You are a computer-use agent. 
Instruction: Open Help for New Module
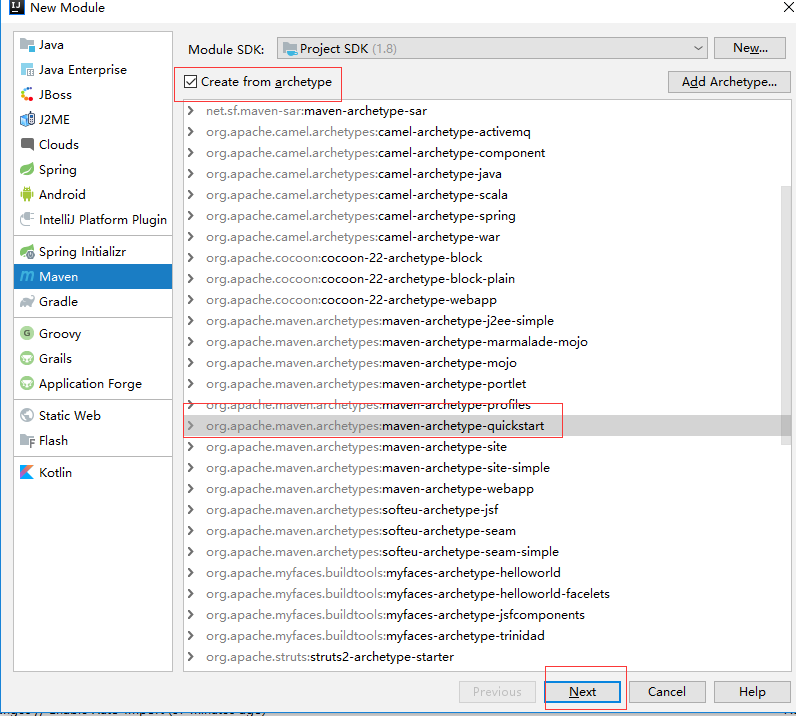[x=752, y=692]
